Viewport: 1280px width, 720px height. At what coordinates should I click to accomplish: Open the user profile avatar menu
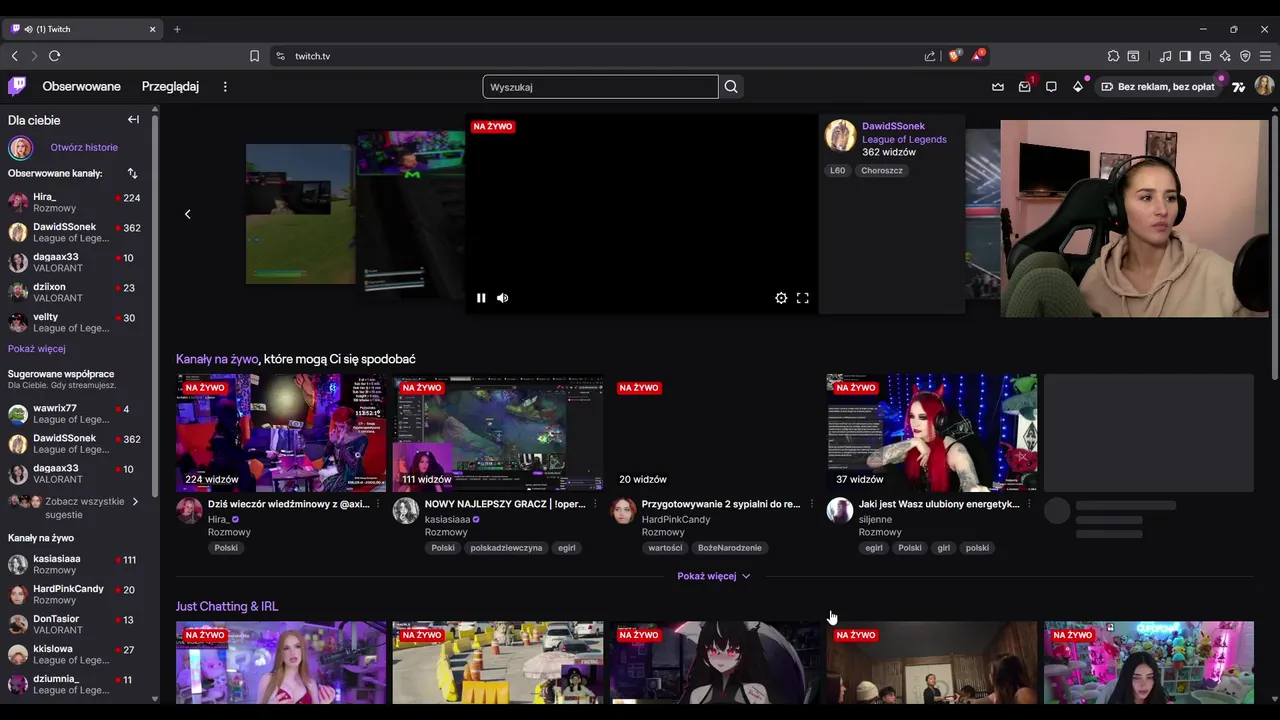point(1264,87)
